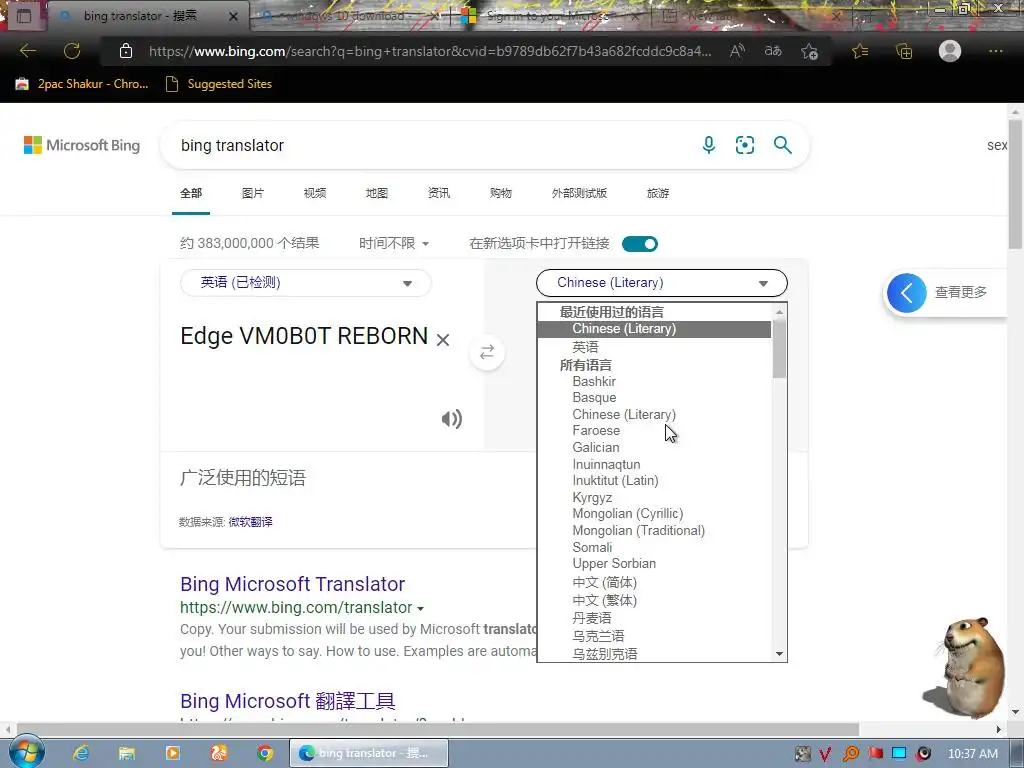Open Bing Microsoft Translator result link
The height and width of the screenshot is (768, 1024).
[293, 584]
